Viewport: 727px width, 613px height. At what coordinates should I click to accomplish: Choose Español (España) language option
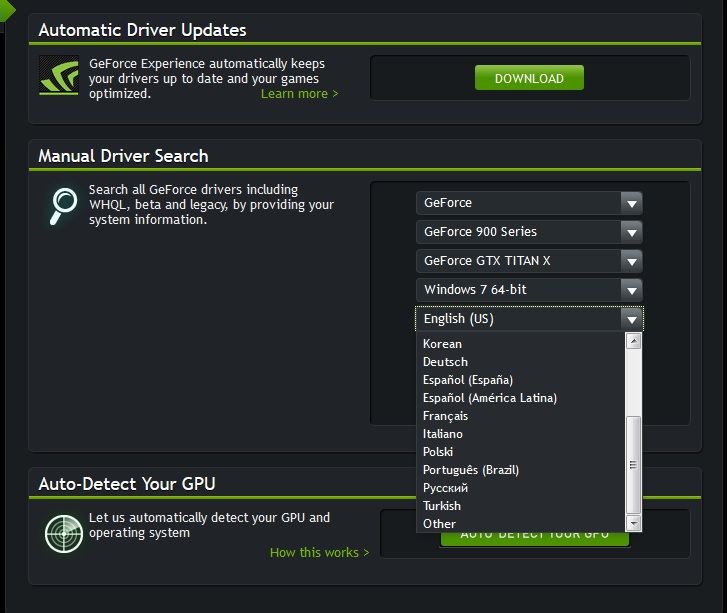[x=521, y=380]
